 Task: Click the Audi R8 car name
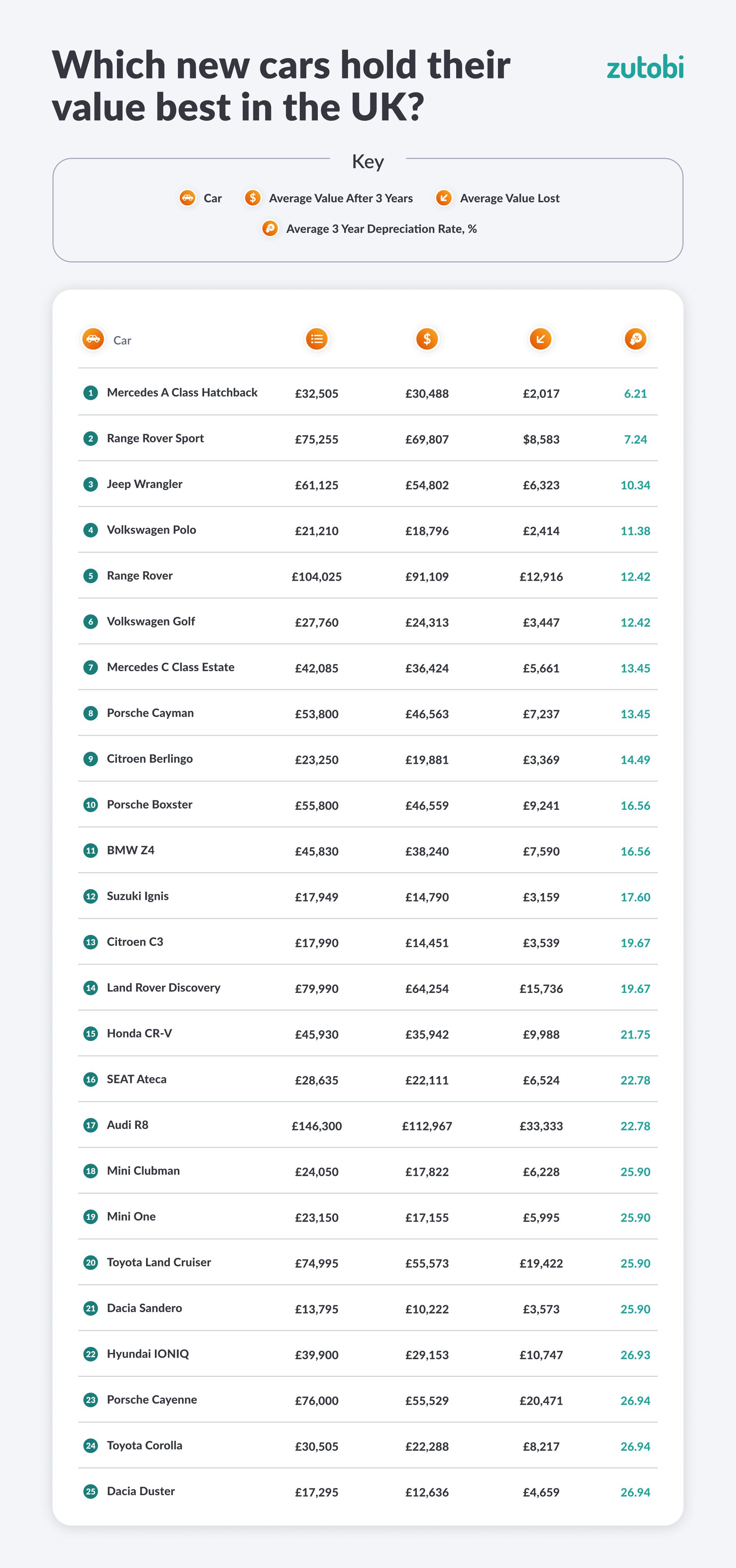pyautogui.click(x=127, y=1125)
